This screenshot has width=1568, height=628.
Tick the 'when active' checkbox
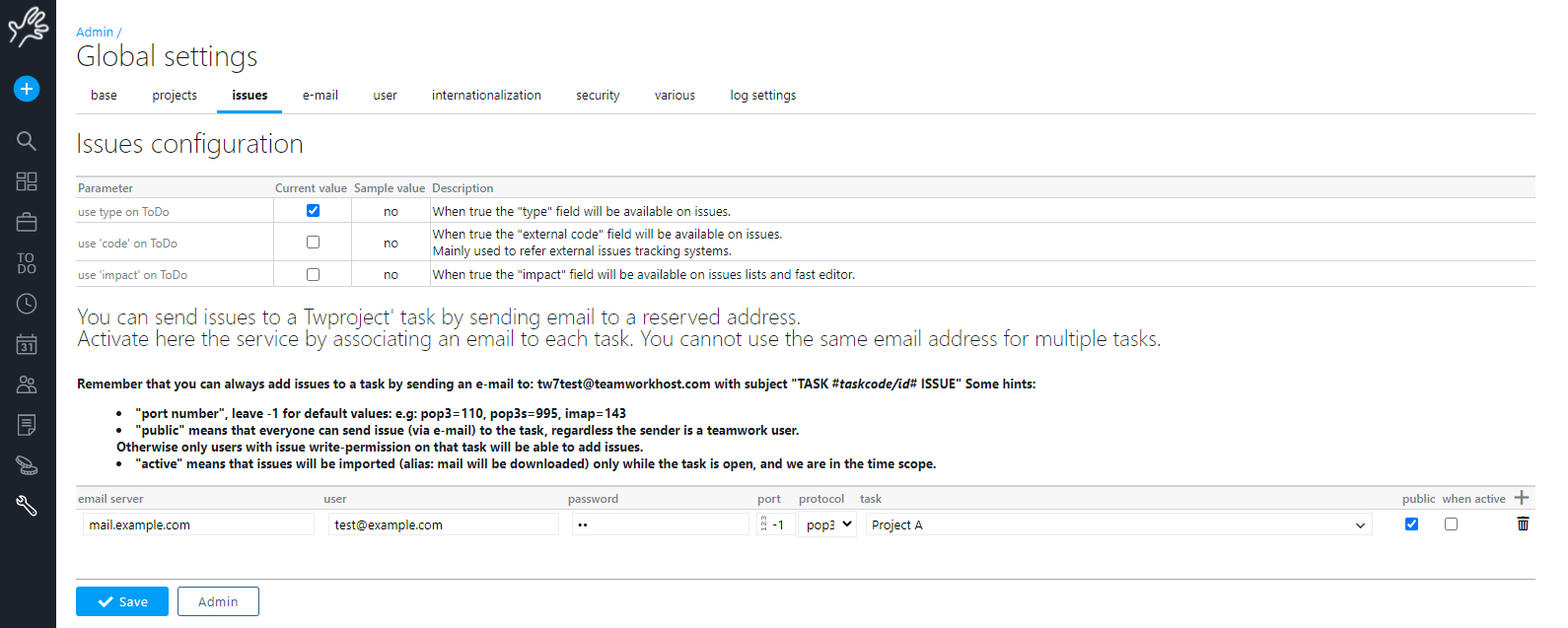(1451, 524)
